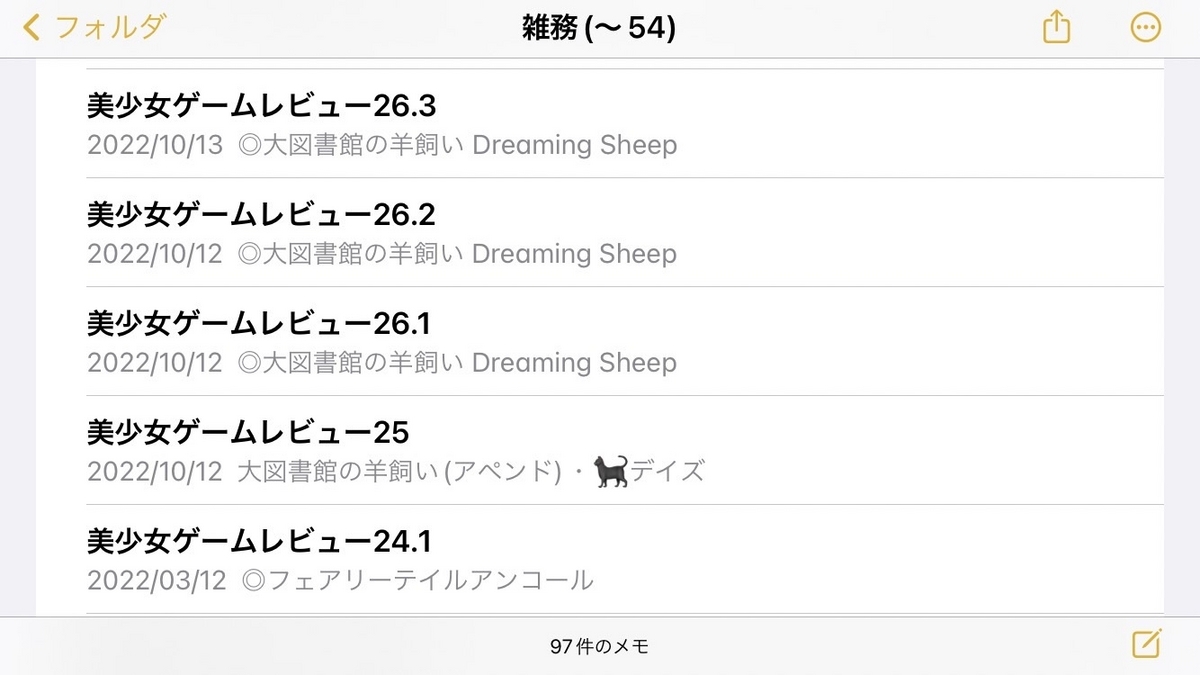Open note 美少女ゲームレビュー26.2

[600, 233]
